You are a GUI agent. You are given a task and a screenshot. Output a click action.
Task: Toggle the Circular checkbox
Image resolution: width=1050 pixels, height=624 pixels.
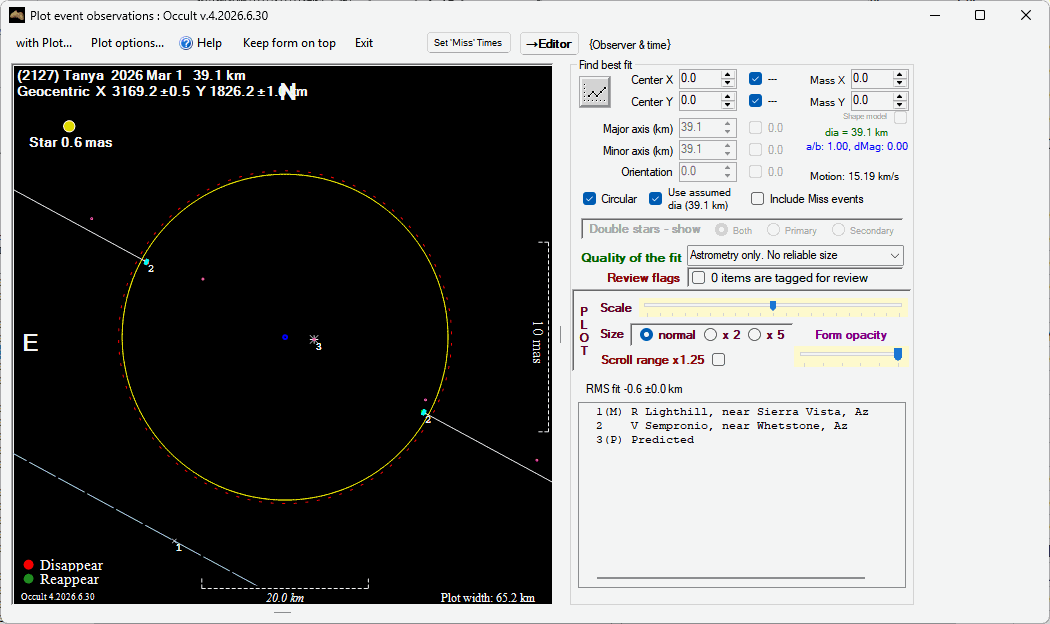tap(589, 199)
